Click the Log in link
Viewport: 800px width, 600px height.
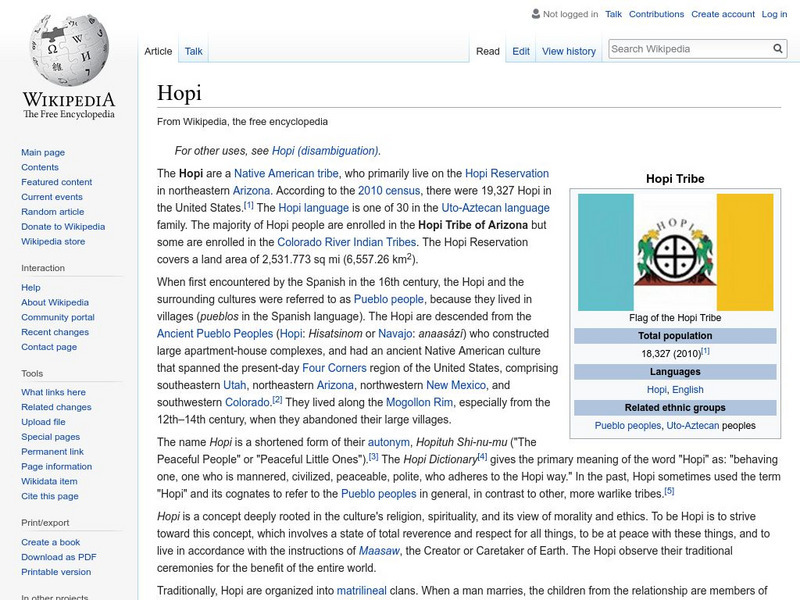pyautogui.click(x=774, y=15)
